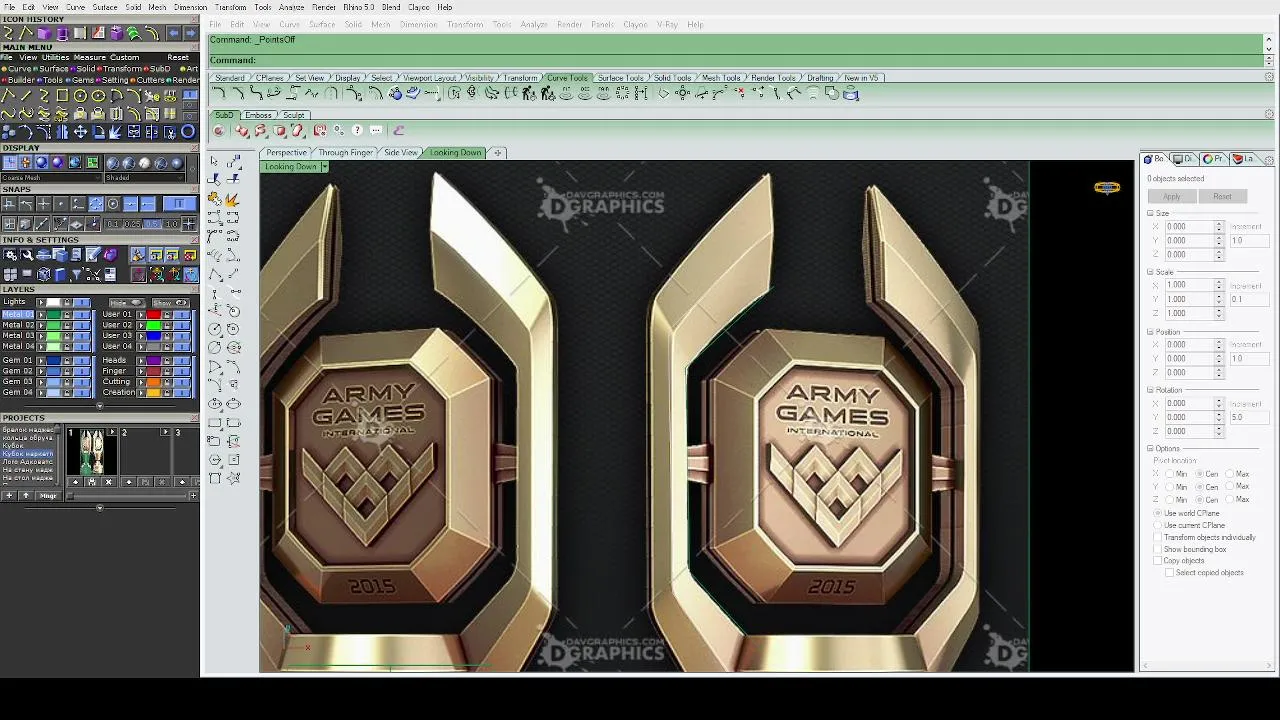Open settings gear icon in Info panel
The width and height of the screenshot is (1280, 720).
point(10,255)
